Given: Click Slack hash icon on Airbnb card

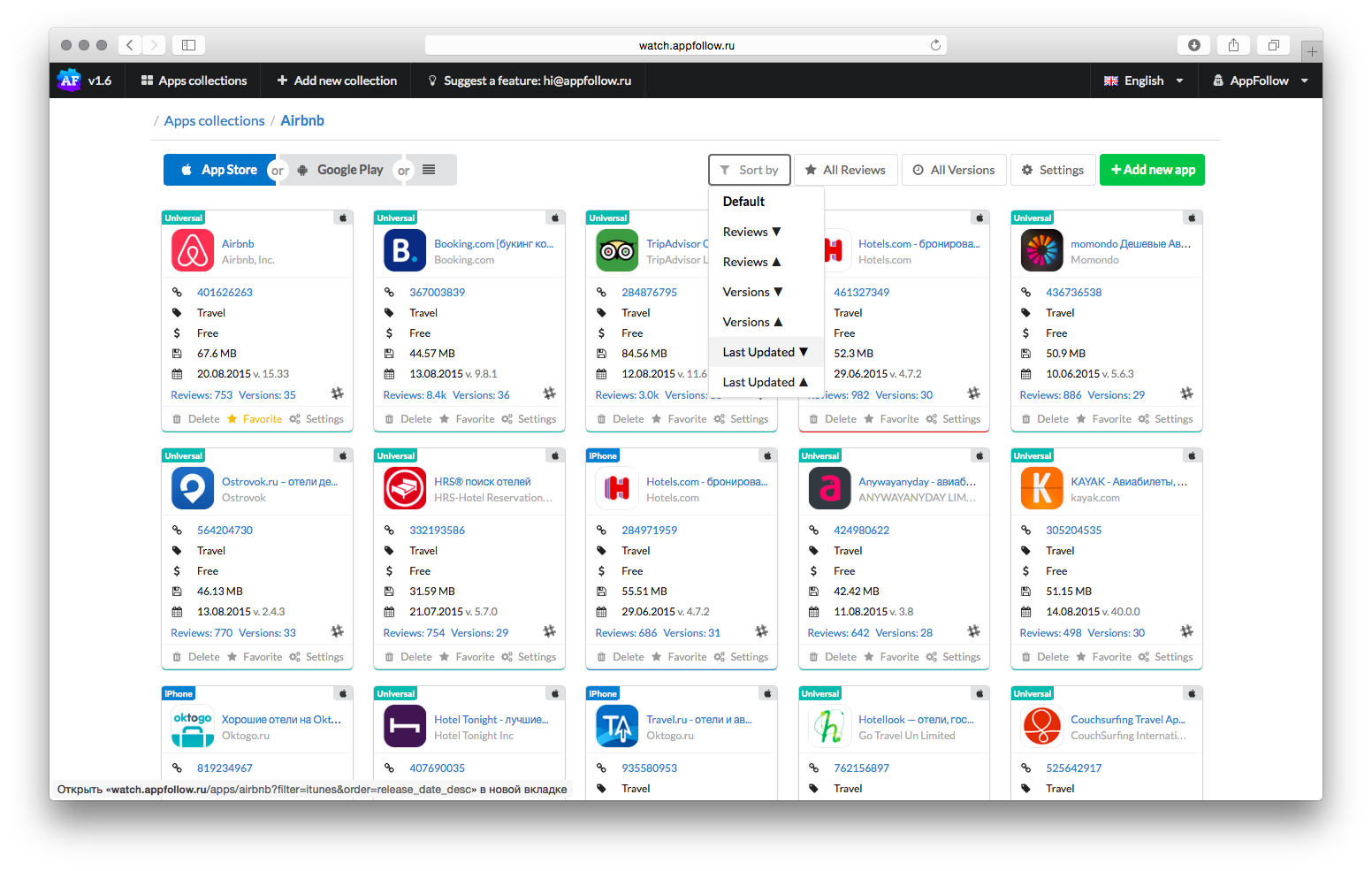Looking at the screenshot, I should pyautogui.click(x=337, y=393).
